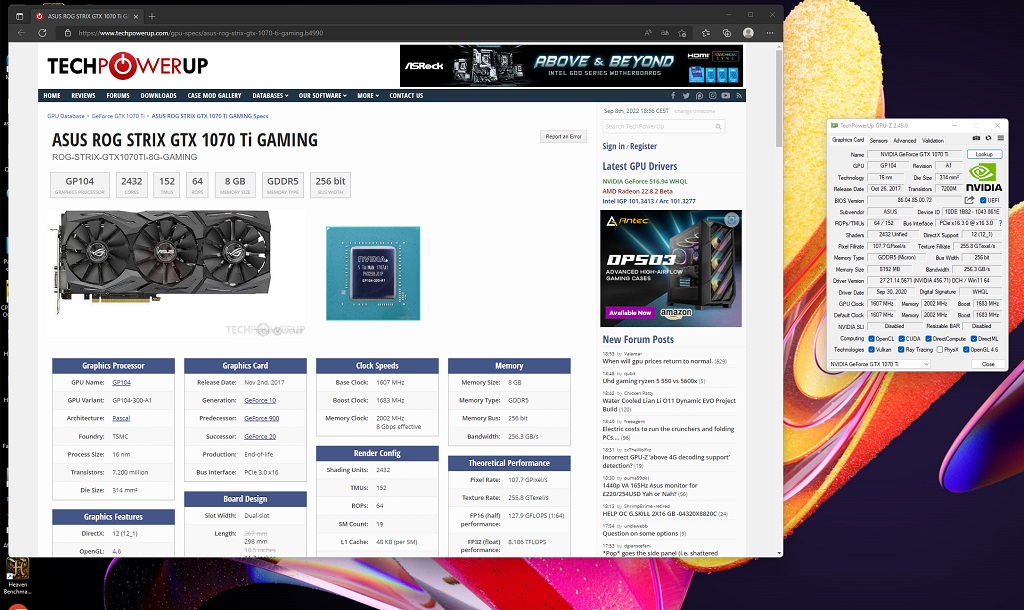Open Heaven Benchmark desktop shortcut

coord(18,576)
